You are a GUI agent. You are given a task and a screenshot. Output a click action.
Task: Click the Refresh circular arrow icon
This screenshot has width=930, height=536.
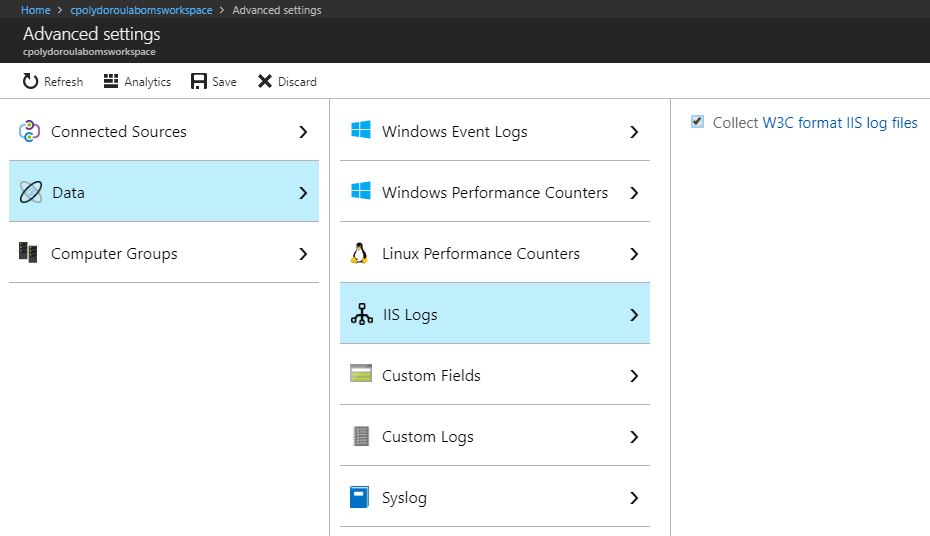[x=30, y=81]
